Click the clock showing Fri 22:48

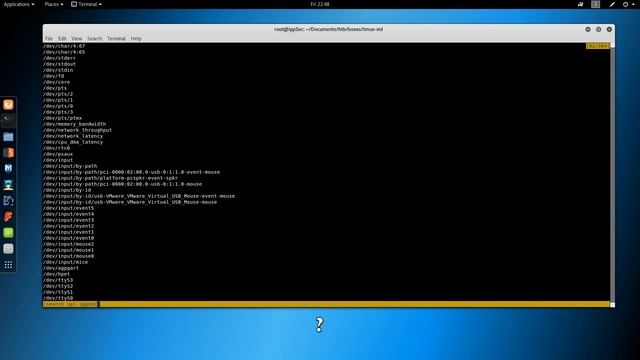point(320,4)
